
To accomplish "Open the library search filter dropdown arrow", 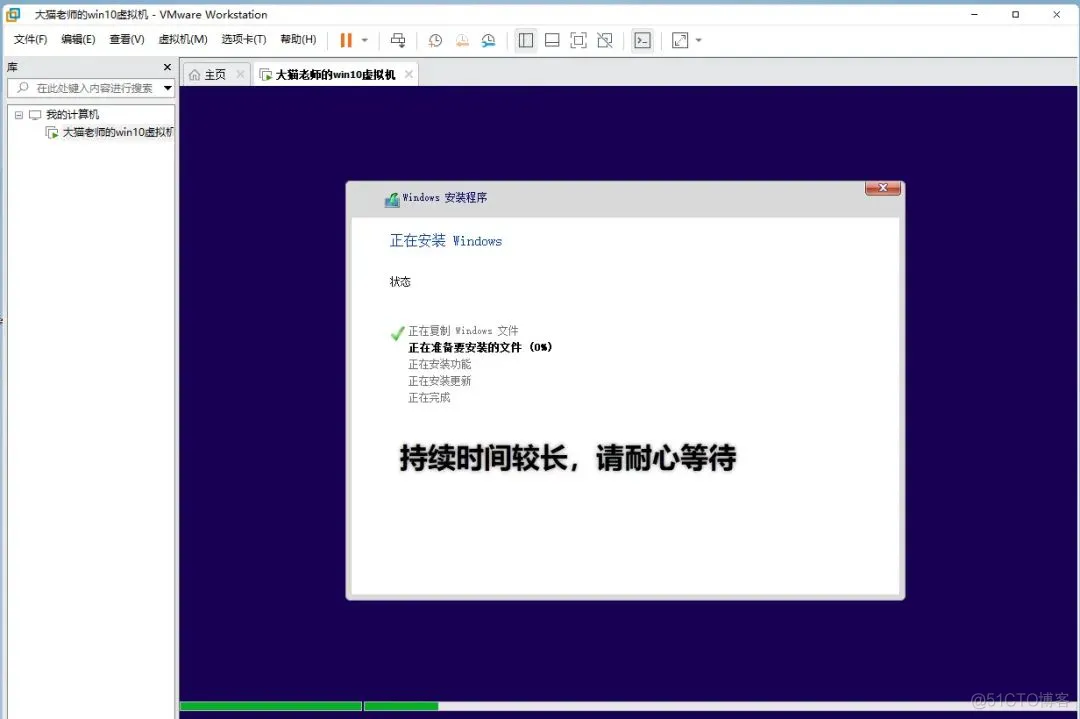I will 167,88.
